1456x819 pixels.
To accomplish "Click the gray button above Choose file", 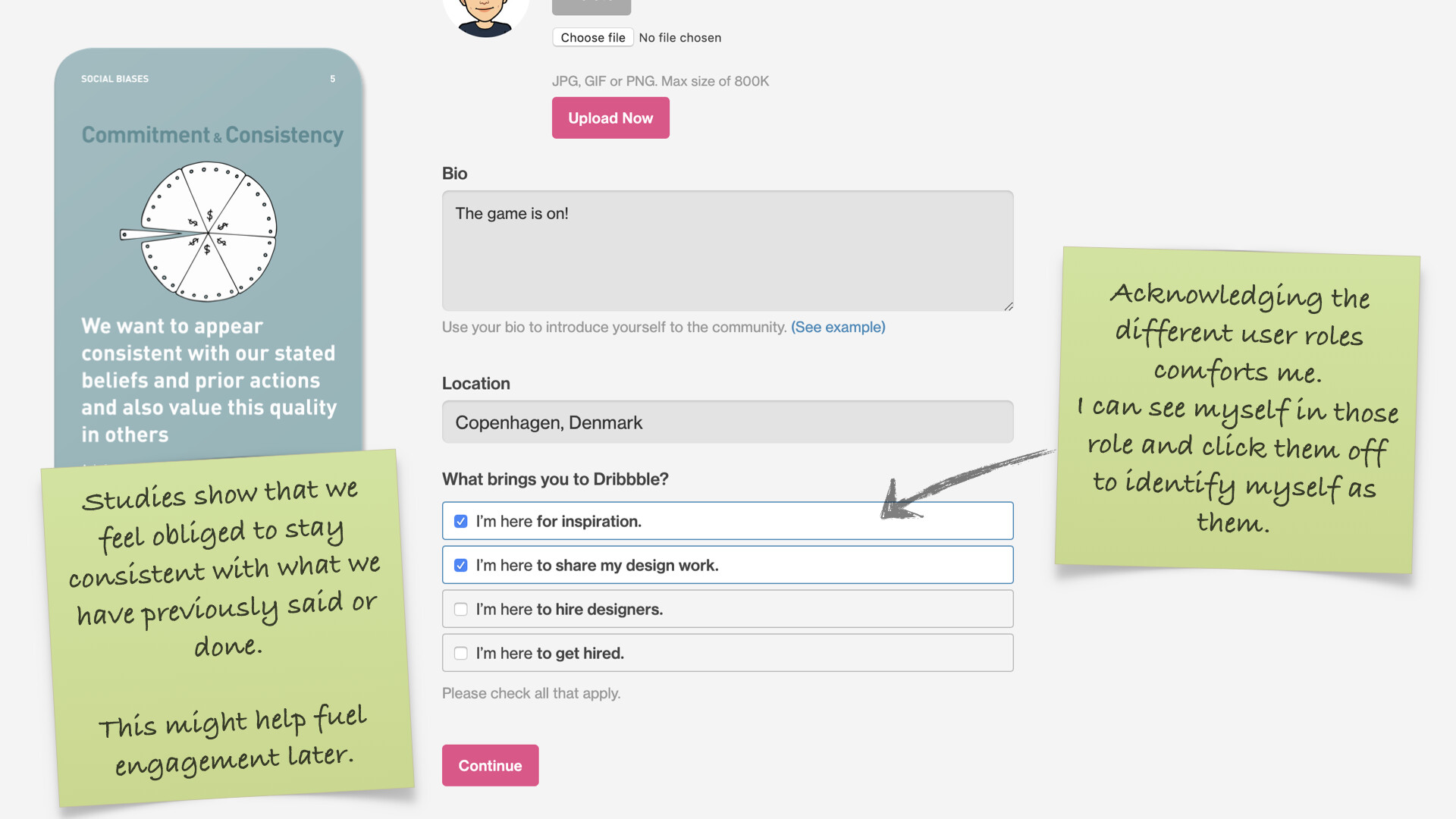I will [x=591, y=7].
